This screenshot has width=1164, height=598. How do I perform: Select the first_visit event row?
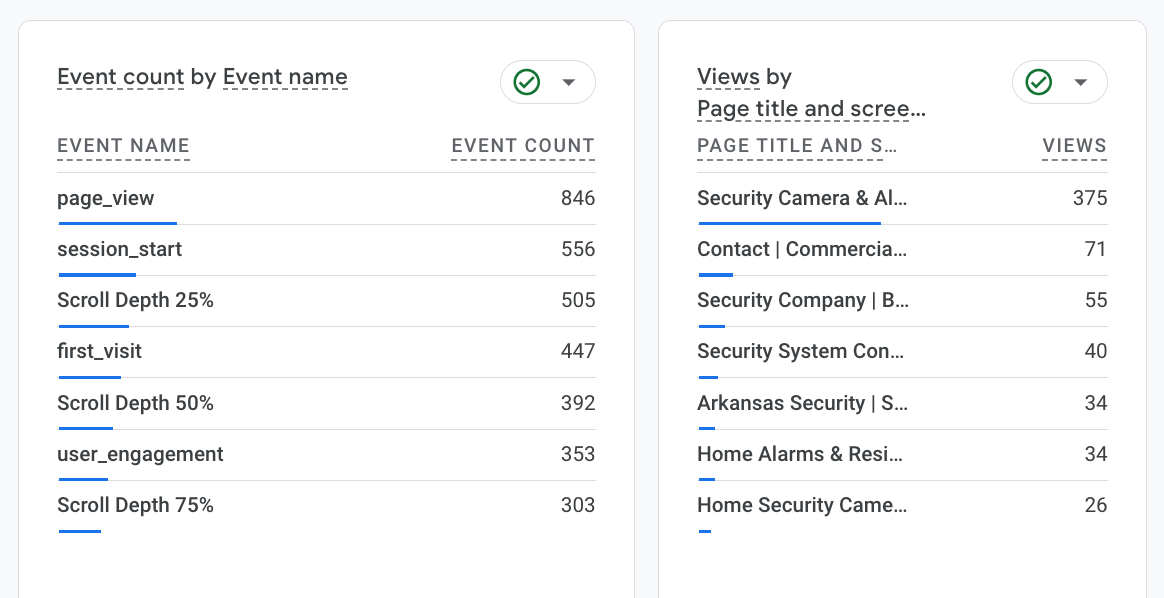click(100, 351)
